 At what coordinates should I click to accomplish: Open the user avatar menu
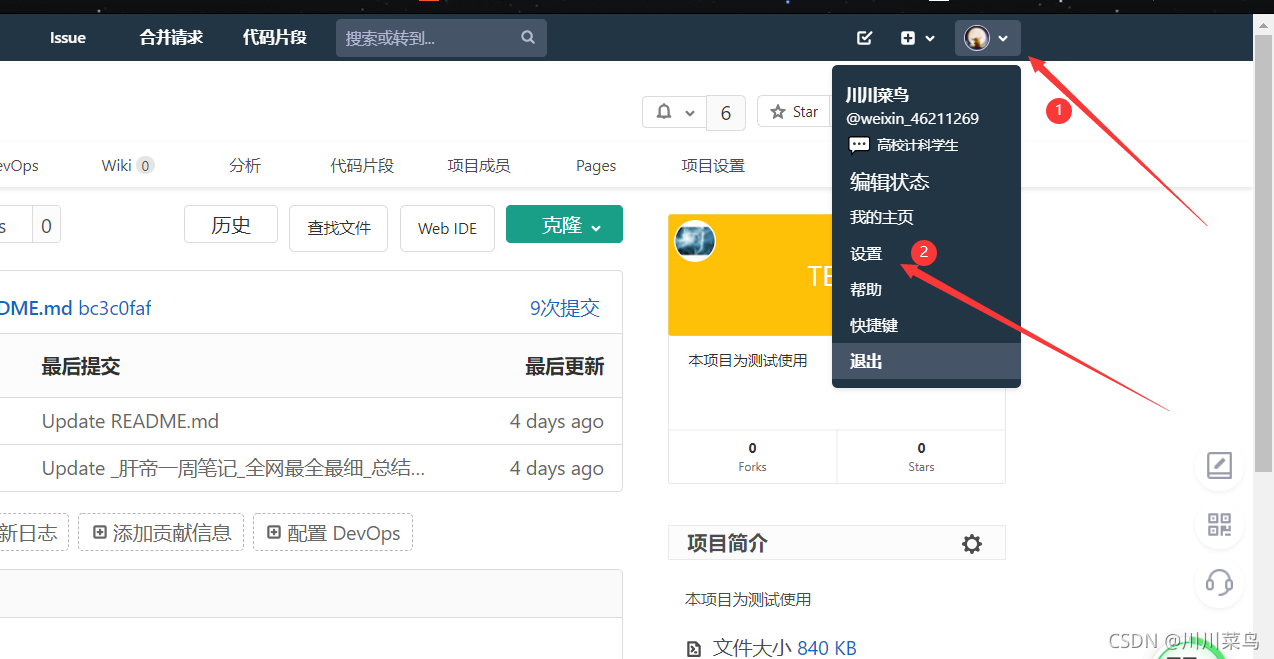(987, 38)
